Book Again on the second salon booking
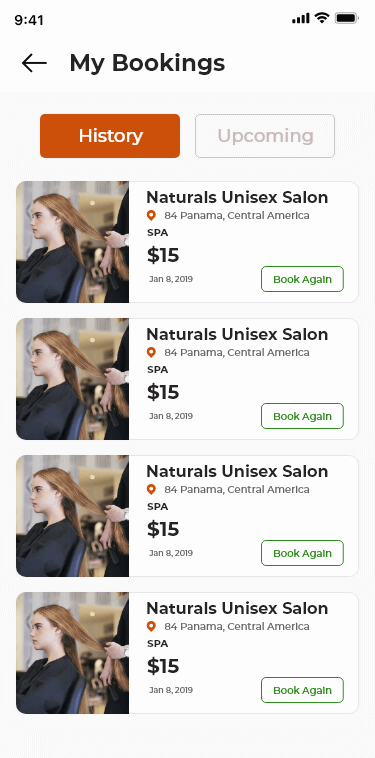 303,416
